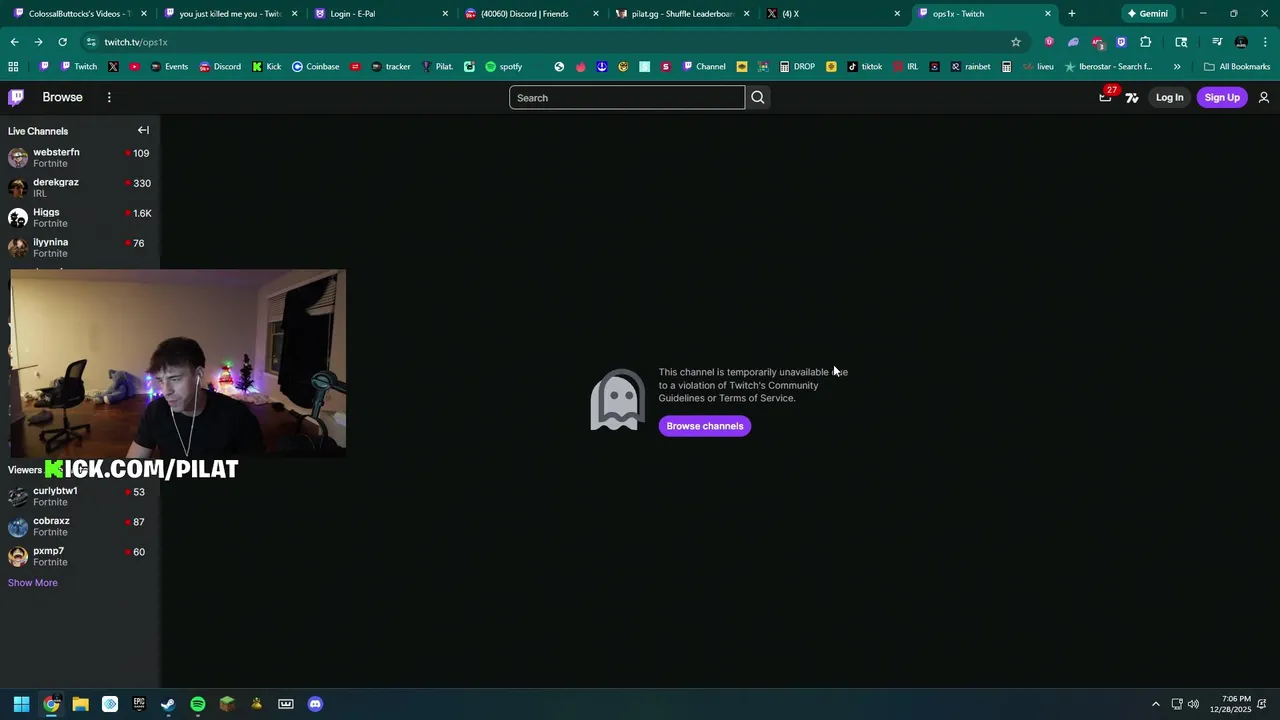1280x720 pixels.
Task: Open websterfn live channel
Action: tap(80, 157)
